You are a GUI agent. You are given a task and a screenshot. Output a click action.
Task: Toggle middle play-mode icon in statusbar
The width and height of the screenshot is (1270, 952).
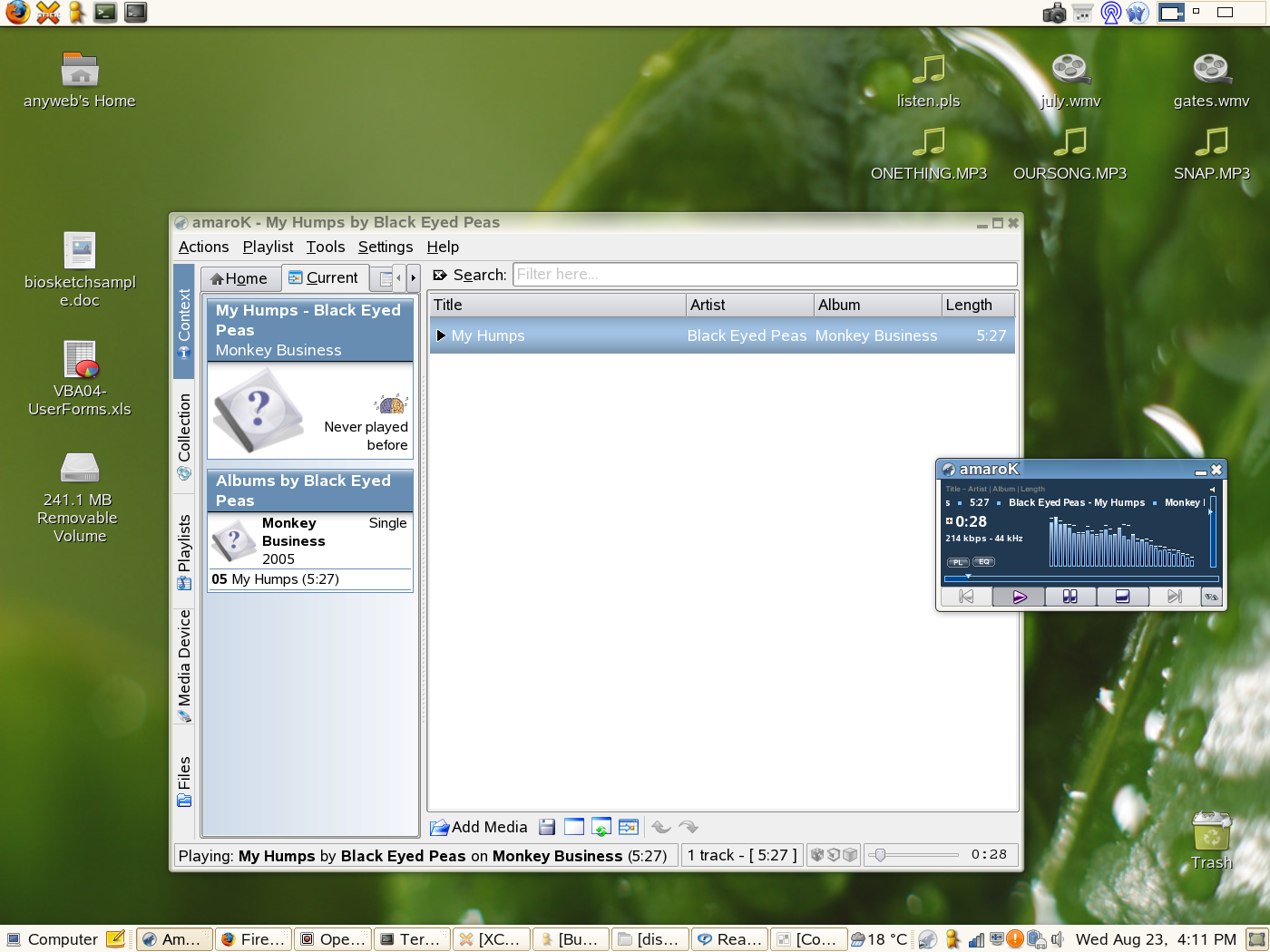pos(834,854)
